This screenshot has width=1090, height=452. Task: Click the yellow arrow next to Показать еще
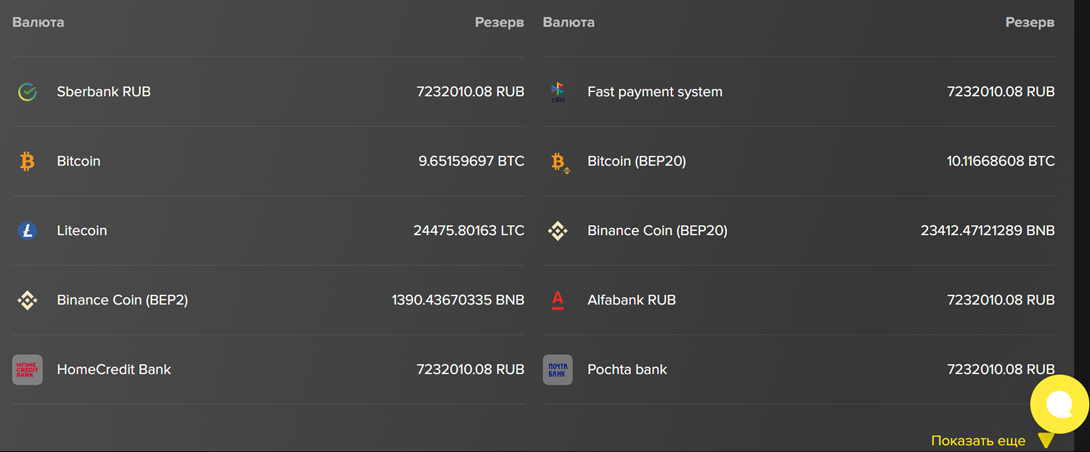[x=1045, y=441]
